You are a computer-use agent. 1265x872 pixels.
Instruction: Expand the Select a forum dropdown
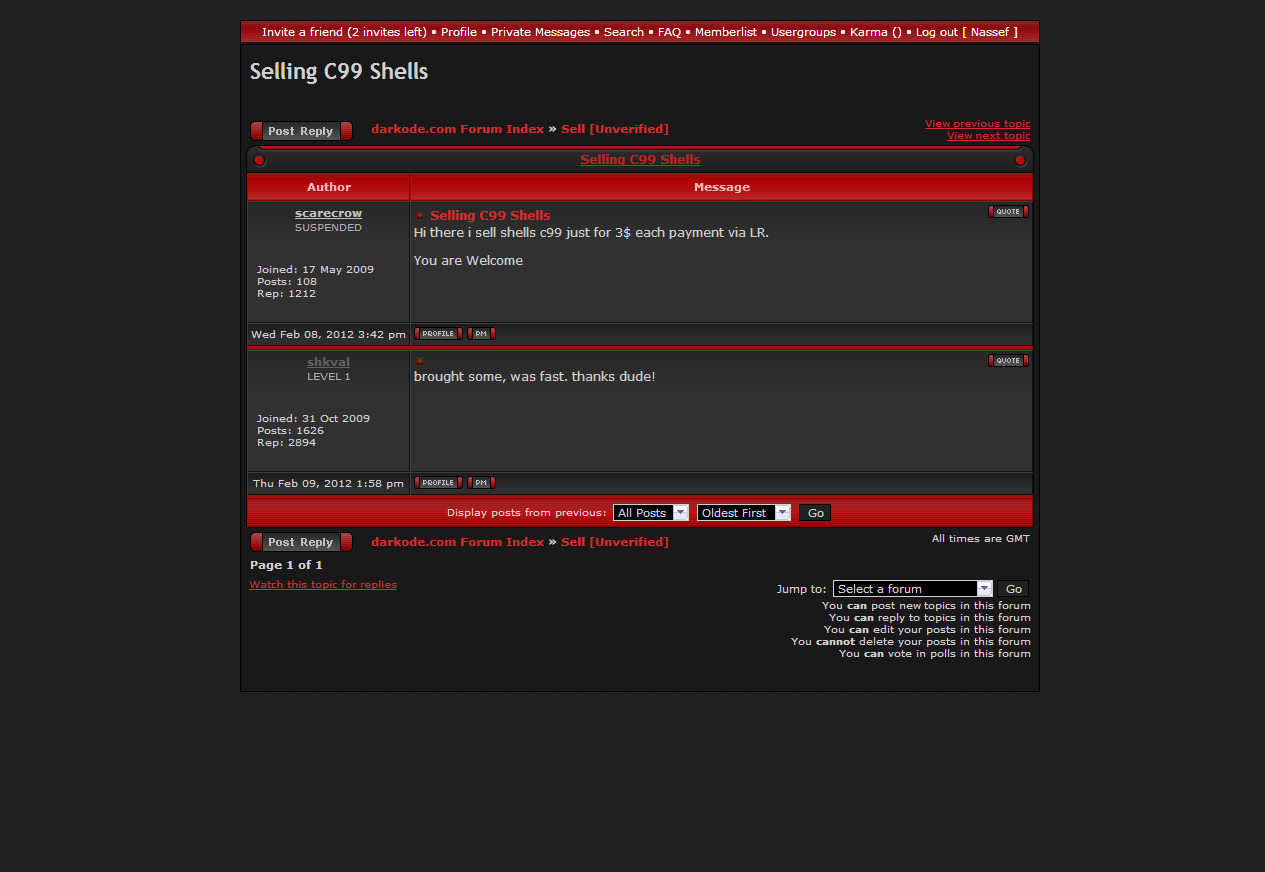pos(912,589)
